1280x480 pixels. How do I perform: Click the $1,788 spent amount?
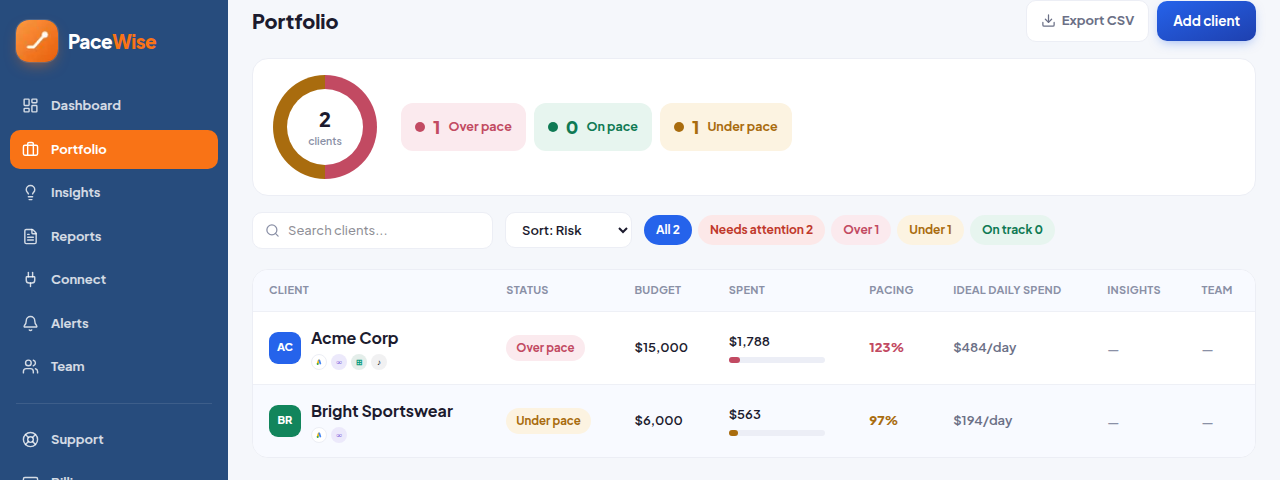point(749,341)
